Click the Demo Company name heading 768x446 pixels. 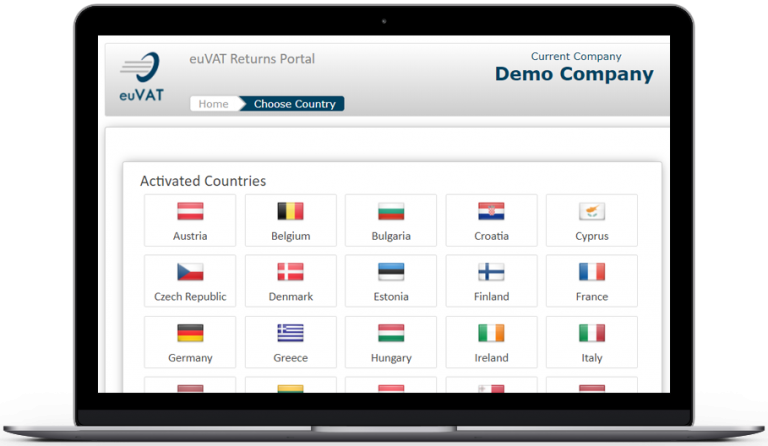pos(574,74)
